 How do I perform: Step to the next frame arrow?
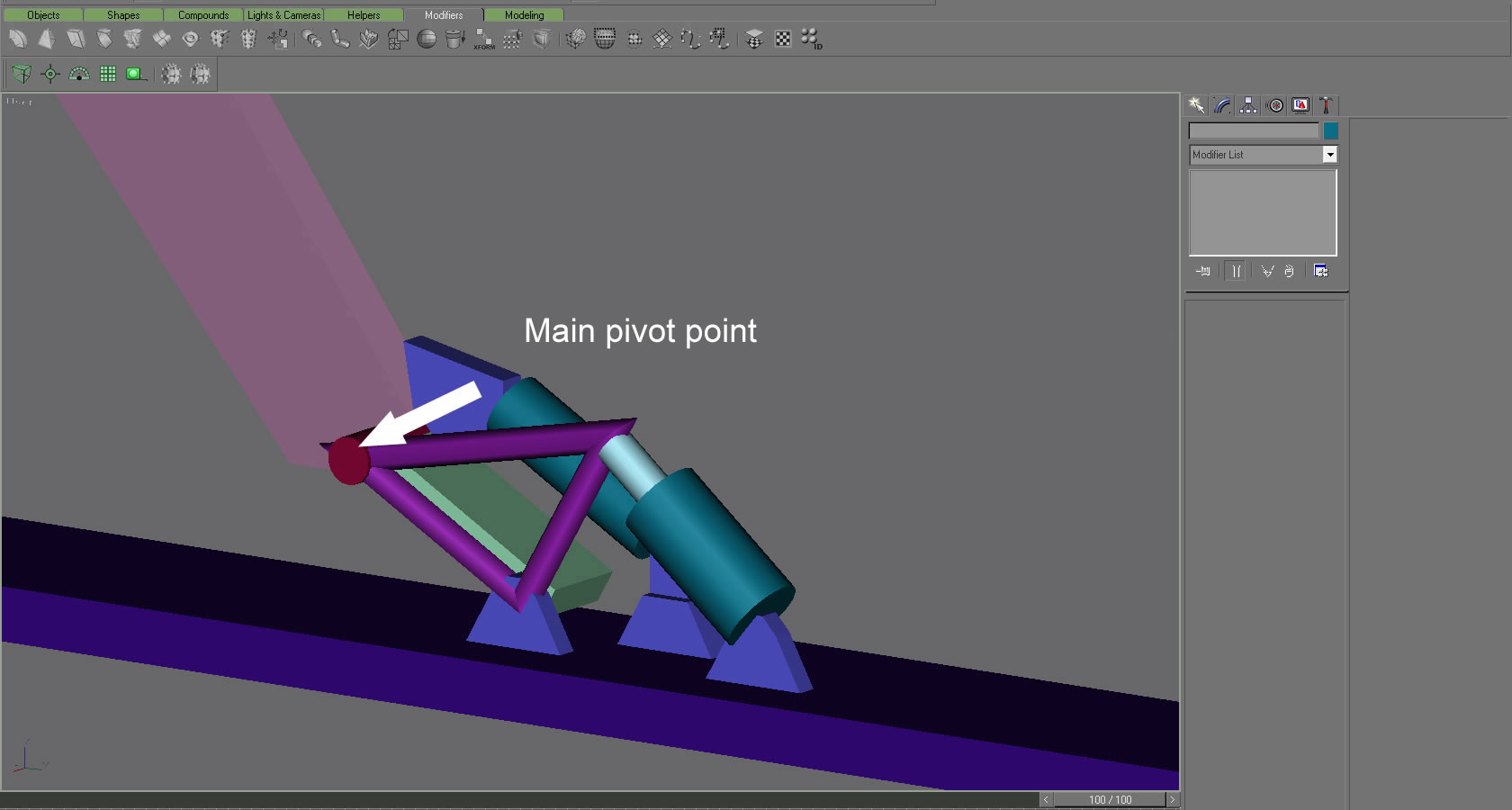[x=1172, y=799]
